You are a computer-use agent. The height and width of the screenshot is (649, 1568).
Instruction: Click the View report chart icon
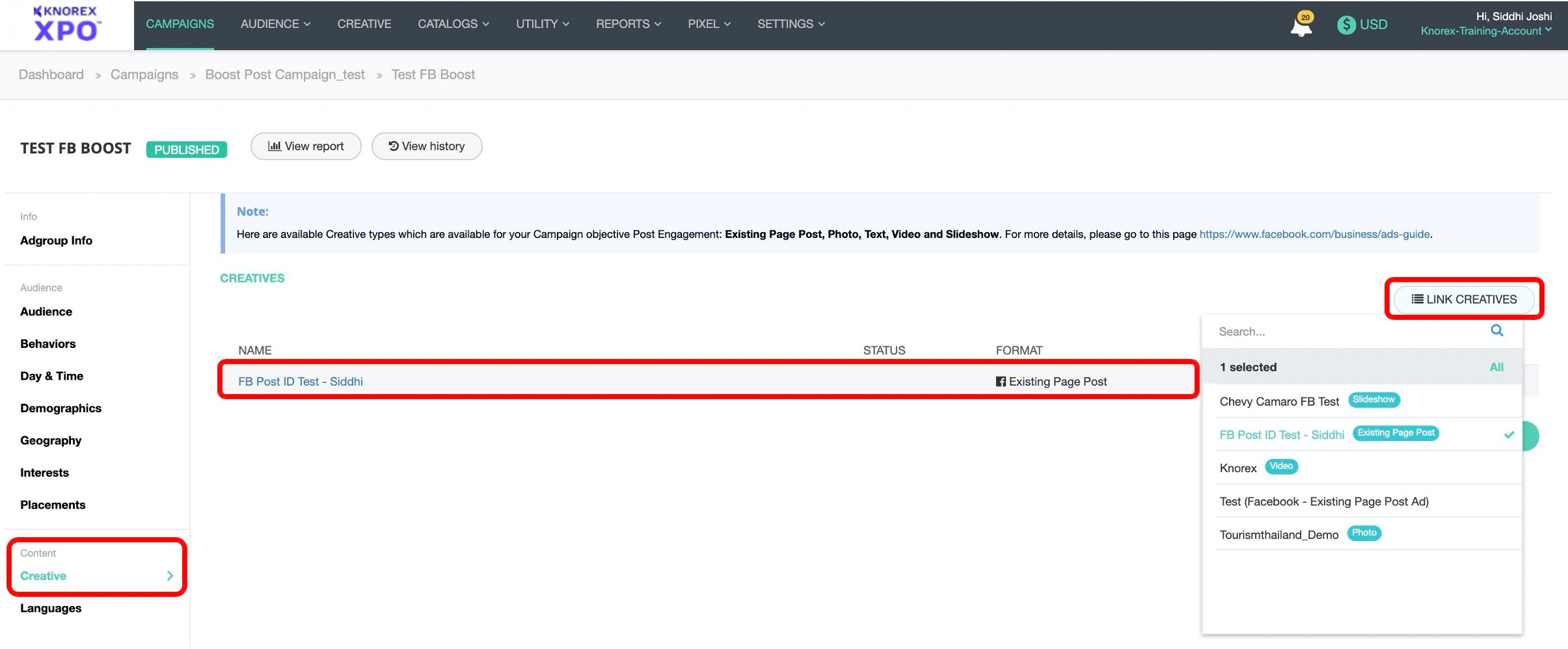point(276,146)
